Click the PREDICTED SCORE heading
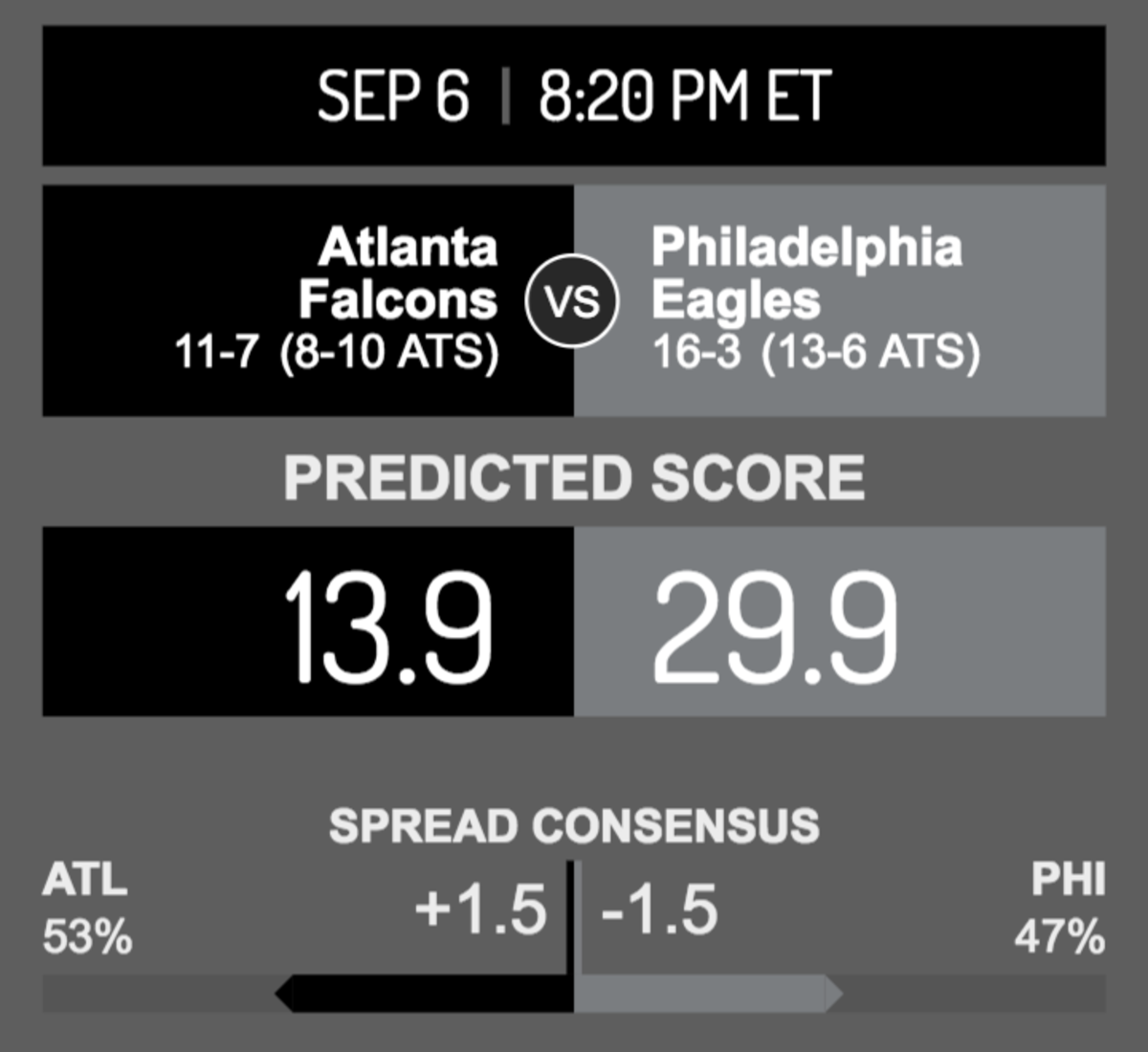 pyautogui.click(x=574, y=478)
